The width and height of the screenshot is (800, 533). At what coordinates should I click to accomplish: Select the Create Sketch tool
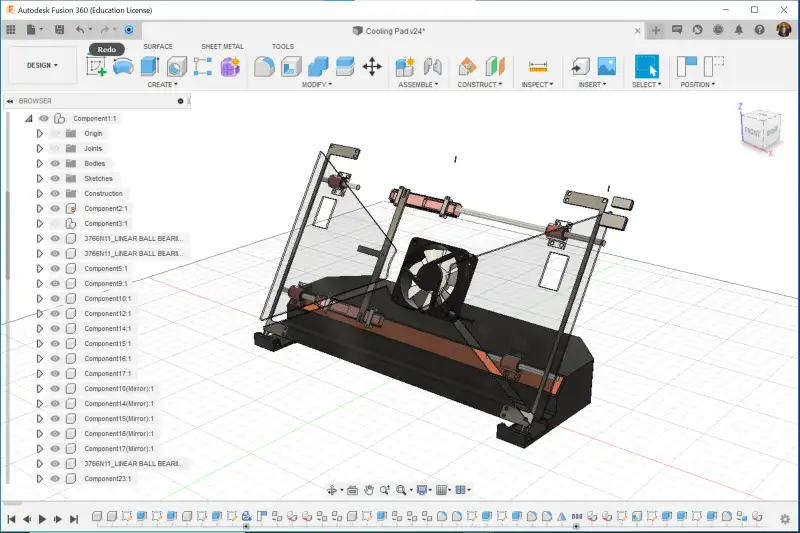[96, 66]
